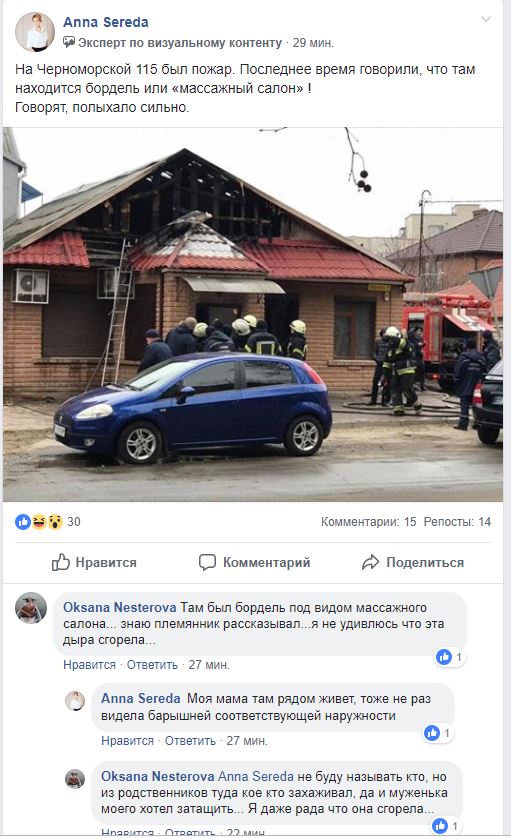Screen dimensions: 511x838
Task: View the list of 30 reactions
Action: pos(74,522)
